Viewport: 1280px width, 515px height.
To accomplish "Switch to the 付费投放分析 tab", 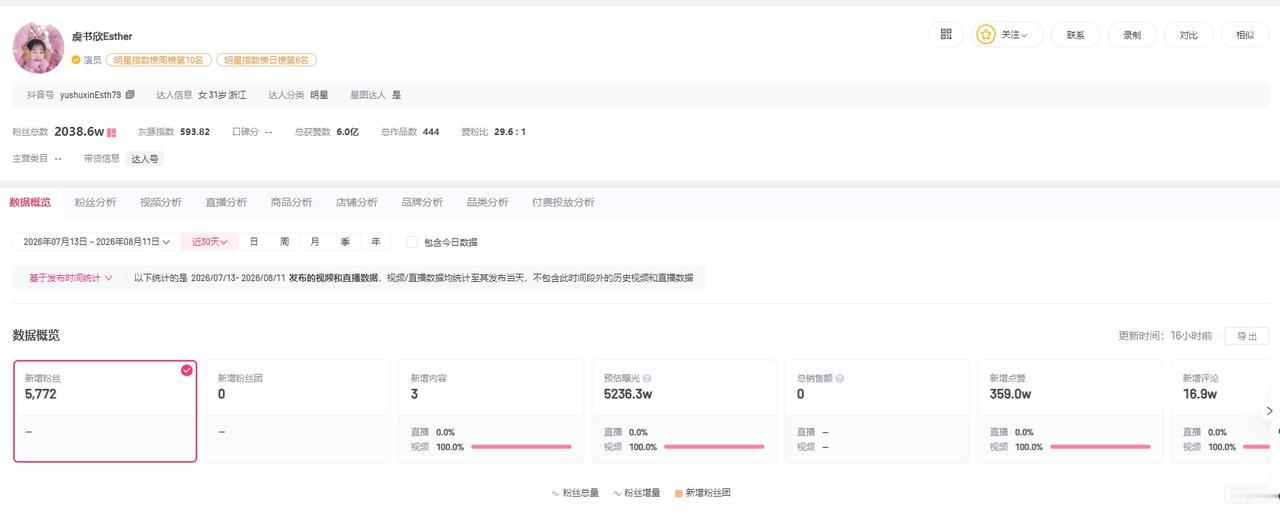I will click(x=563, y=202).
